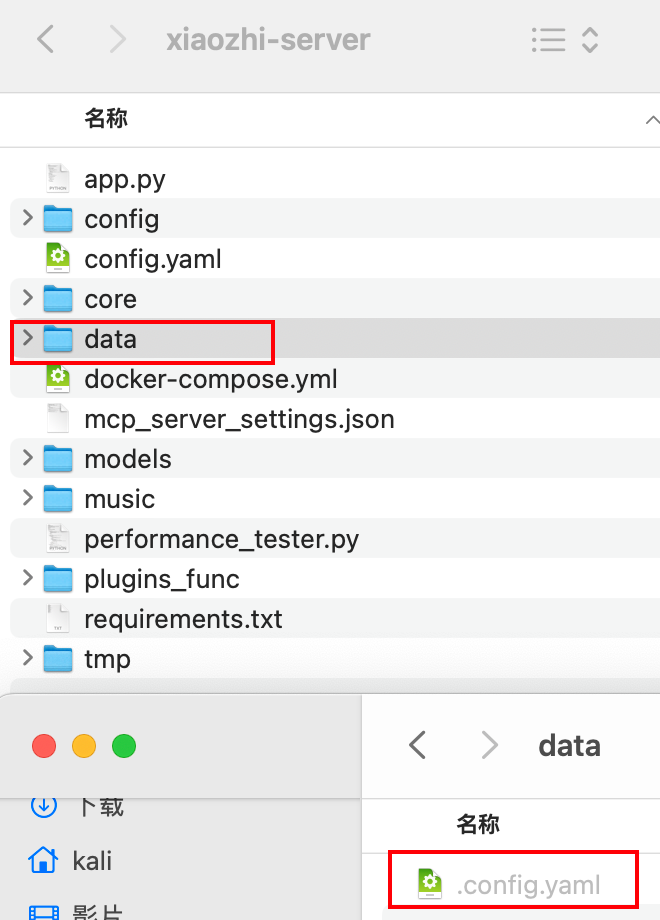Click back arrow in data window
The height and width of the screenshot is (920, 660).
[418, 745]
